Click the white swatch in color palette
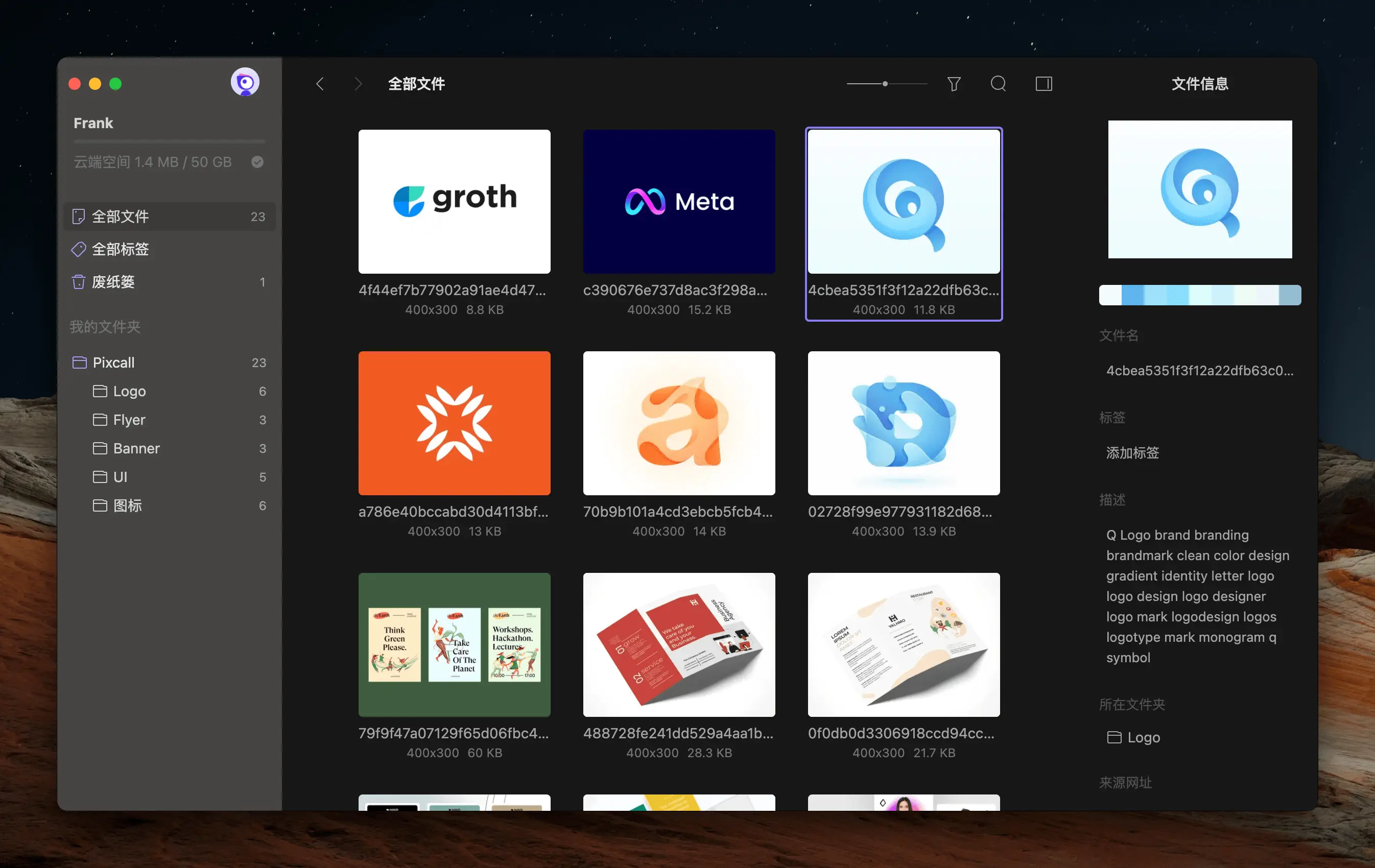The image size is (1375, 868). click(x=1110, y=295)
